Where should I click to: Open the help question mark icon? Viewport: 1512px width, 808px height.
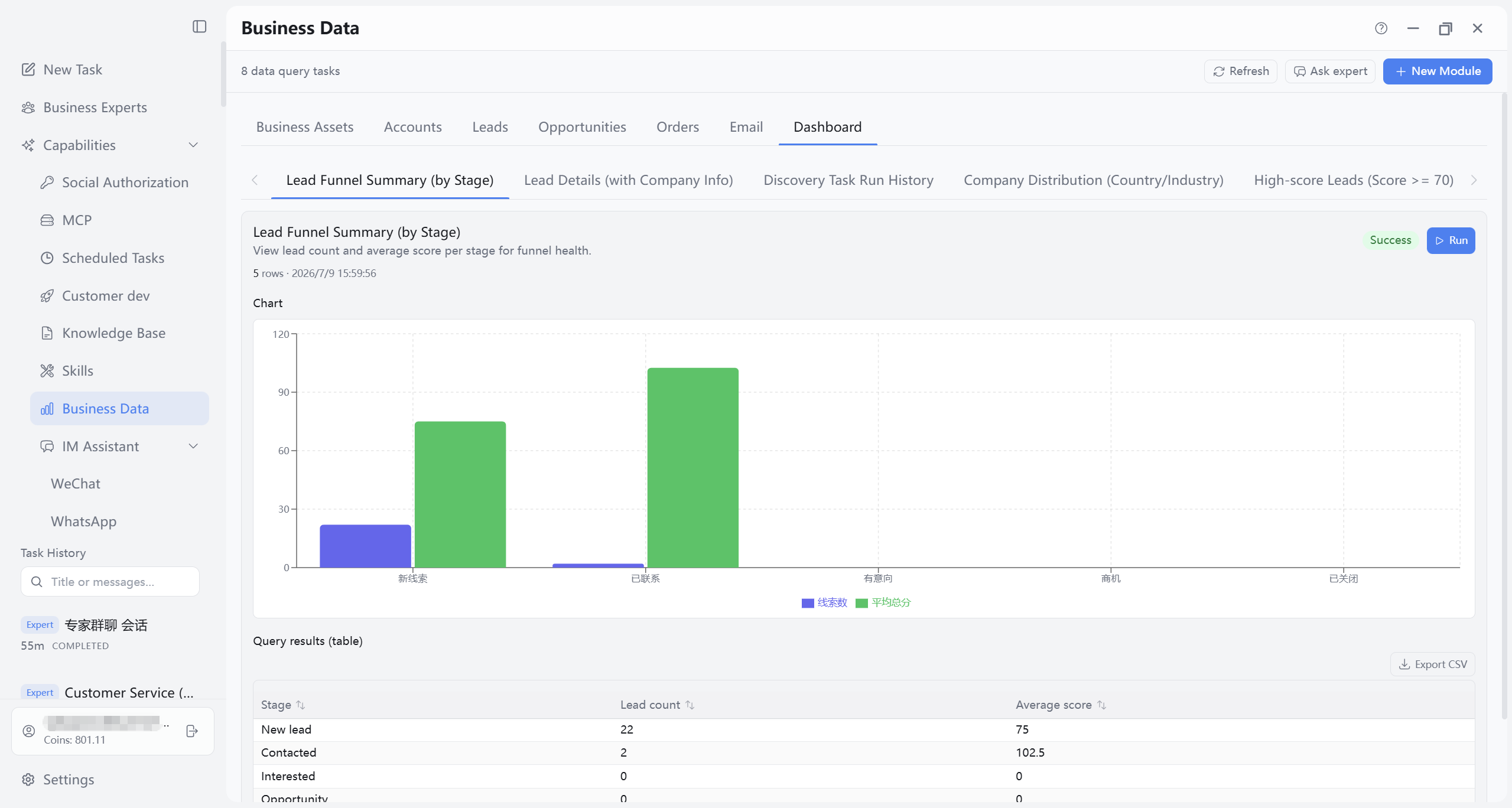1381,28
